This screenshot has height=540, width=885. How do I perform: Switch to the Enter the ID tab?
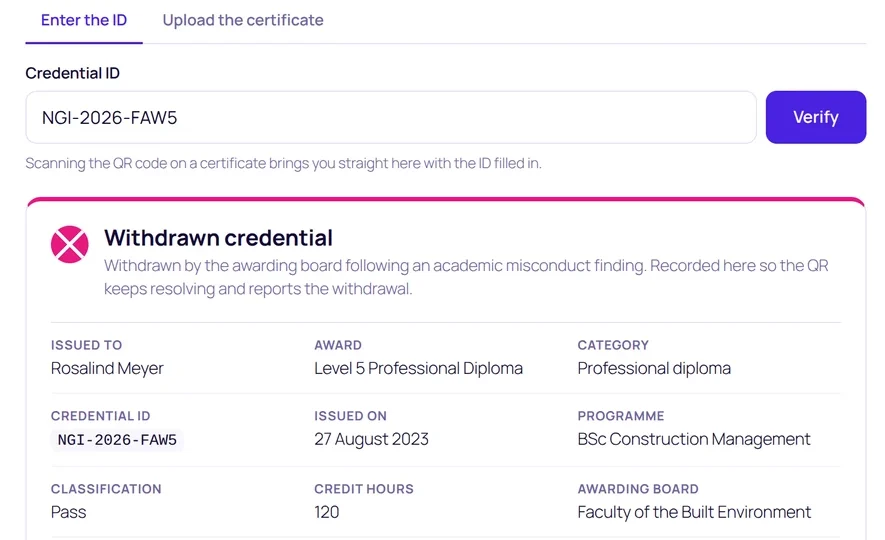pyautogui.click(x=84, y=20)
